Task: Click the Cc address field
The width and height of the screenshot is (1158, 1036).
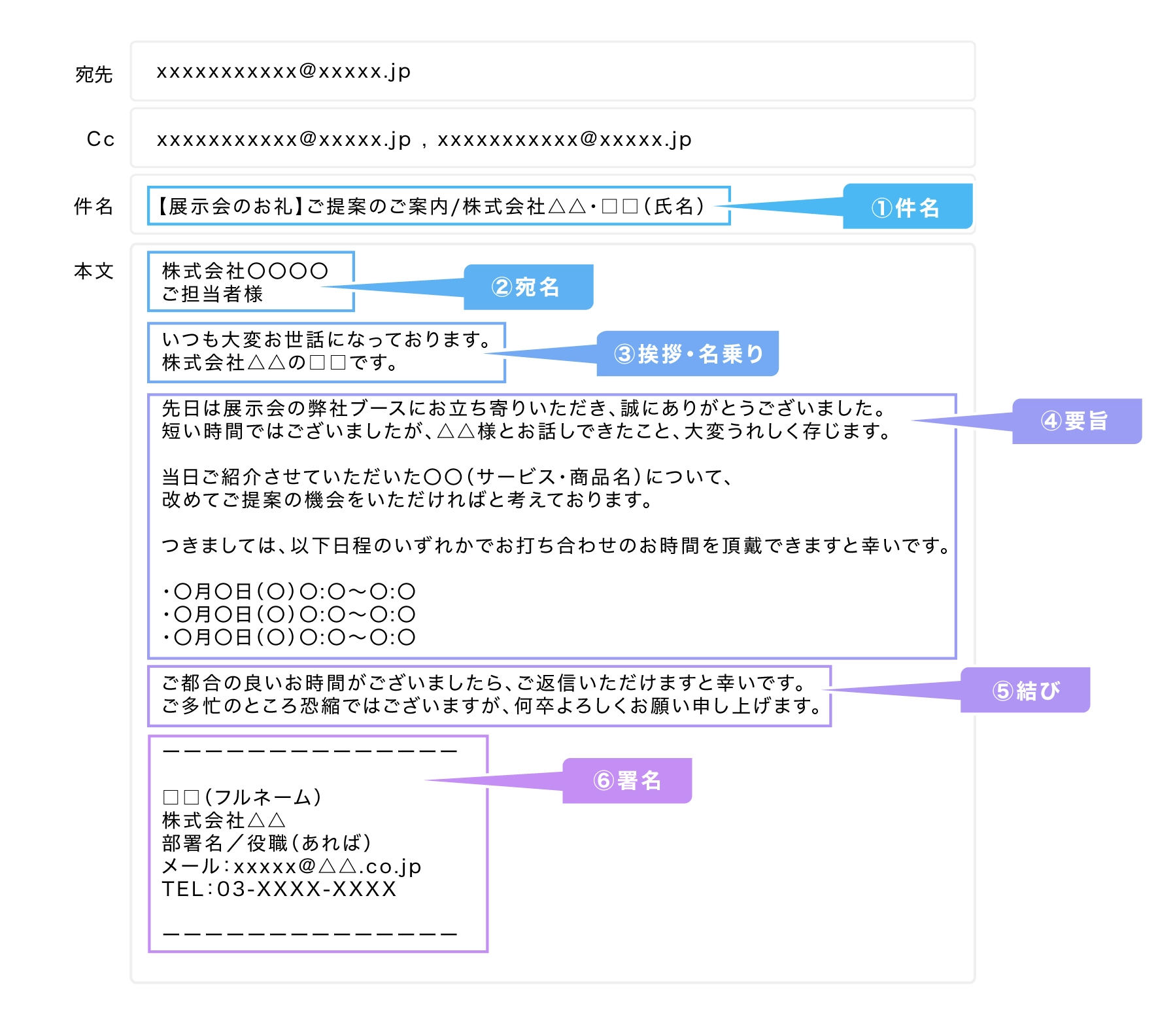Action: point(552,139)
